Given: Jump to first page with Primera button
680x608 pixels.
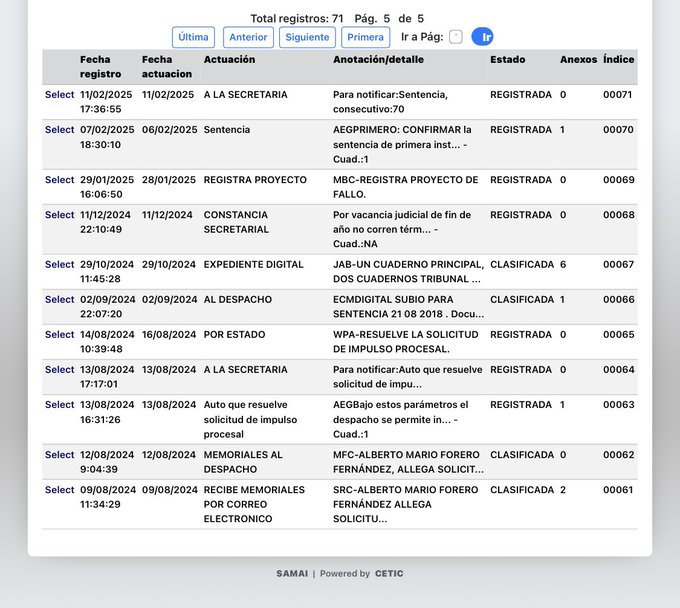Looking at the screenshot, I should [x=365, y=37].
